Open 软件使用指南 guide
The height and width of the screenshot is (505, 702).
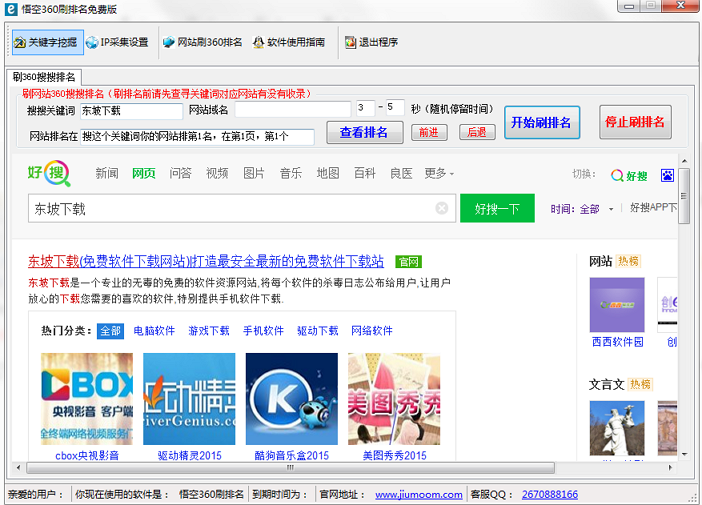[x=289, y=43]
